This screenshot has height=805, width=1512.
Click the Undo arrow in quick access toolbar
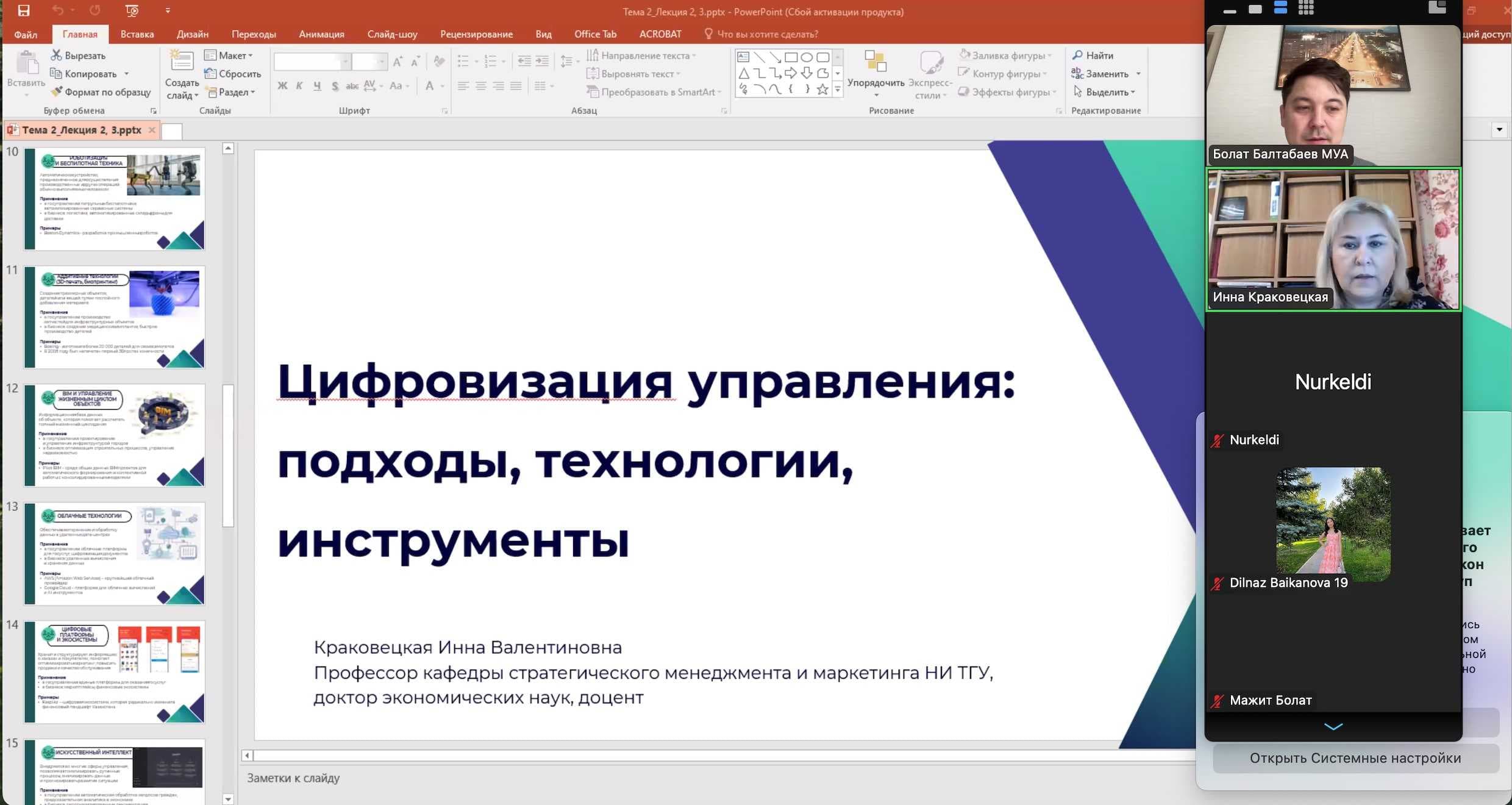[x=58, y=10]
